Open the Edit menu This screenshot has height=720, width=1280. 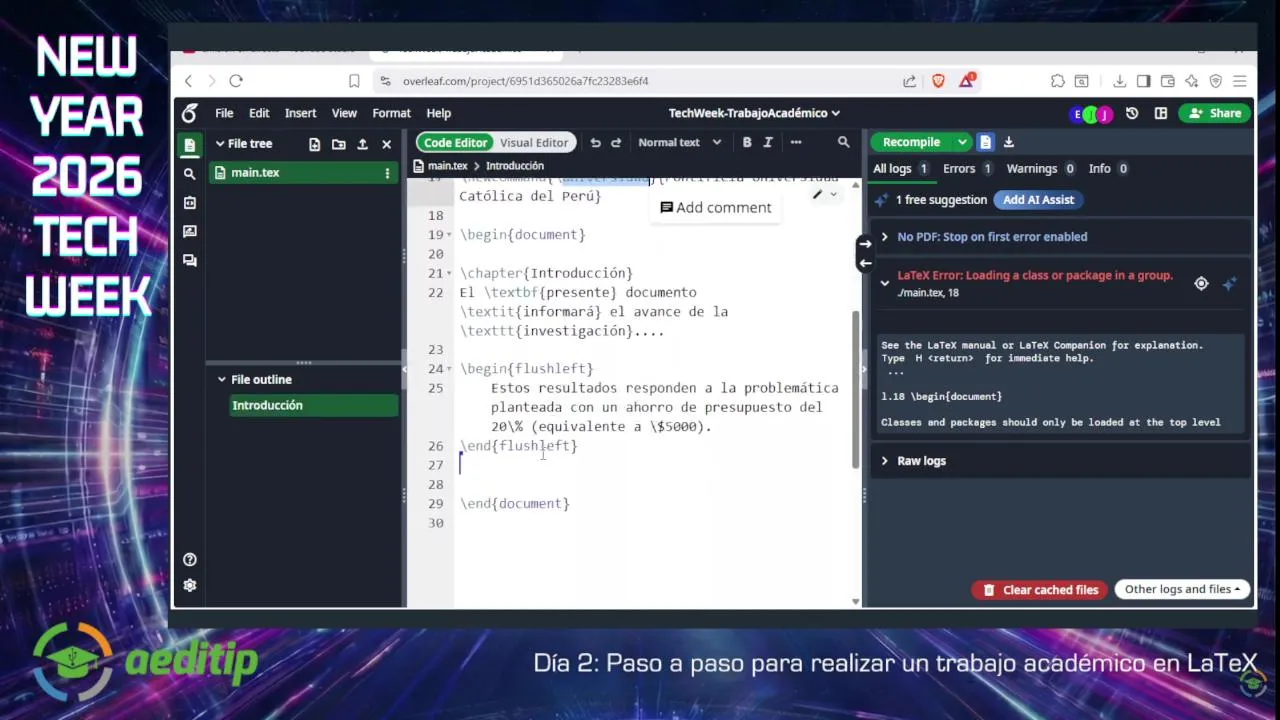[259, 113]
